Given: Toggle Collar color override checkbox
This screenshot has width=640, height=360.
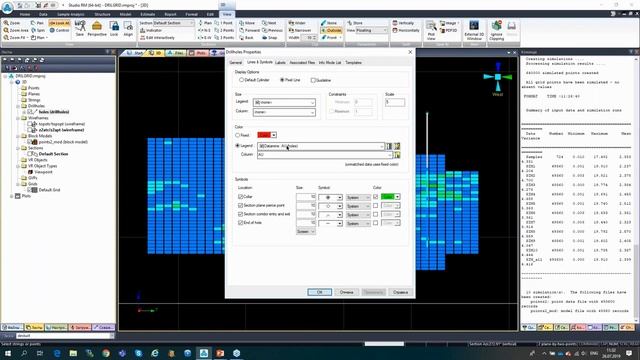Looking at the screenshot, I should 376,197.
